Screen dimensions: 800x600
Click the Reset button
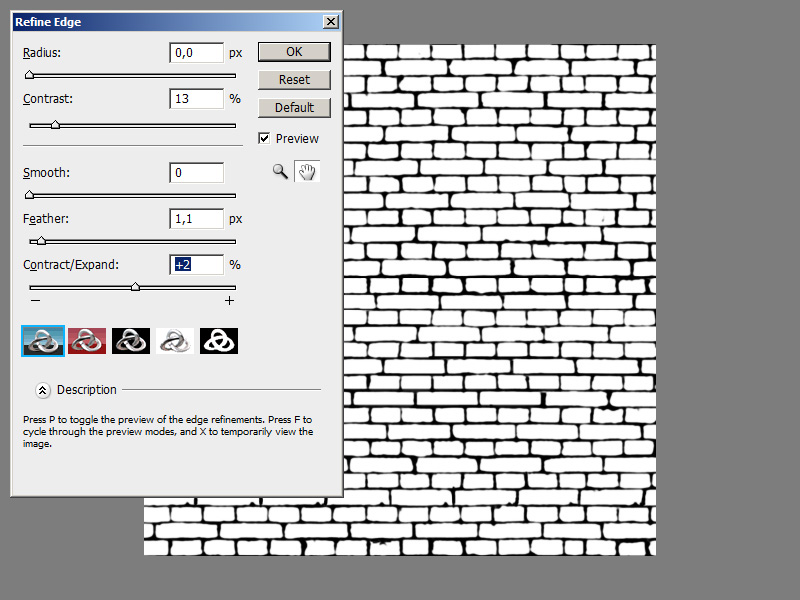point(294,80)
